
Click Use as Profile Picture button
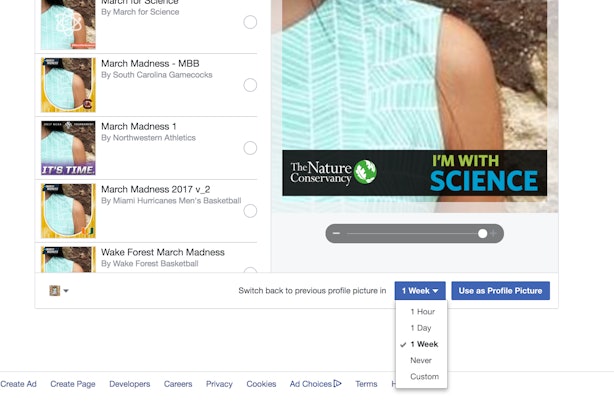coord(500,291)
